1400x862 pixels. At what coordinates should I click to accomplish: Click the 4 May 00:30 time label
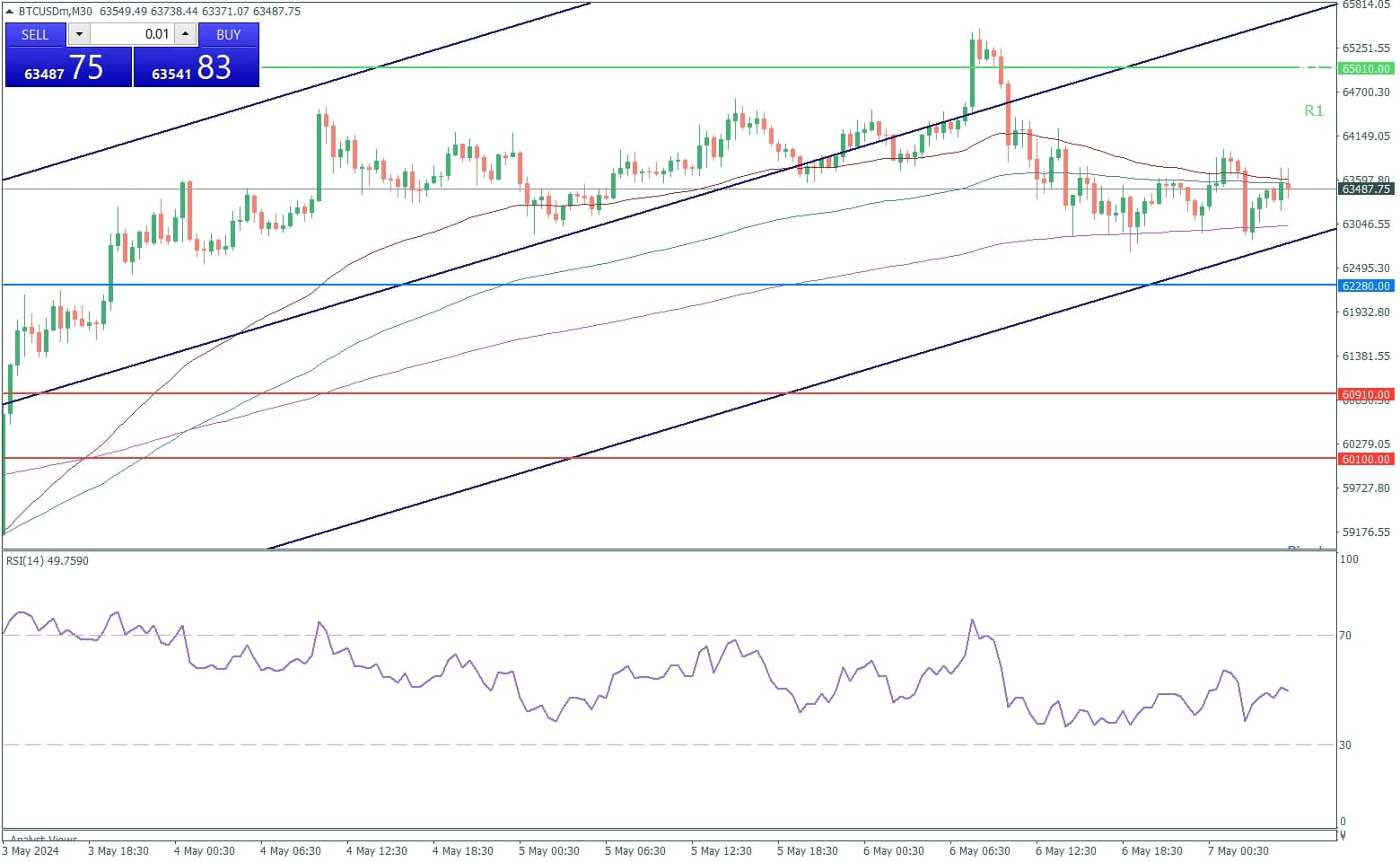pyautogui.click(x=205, y=851)
